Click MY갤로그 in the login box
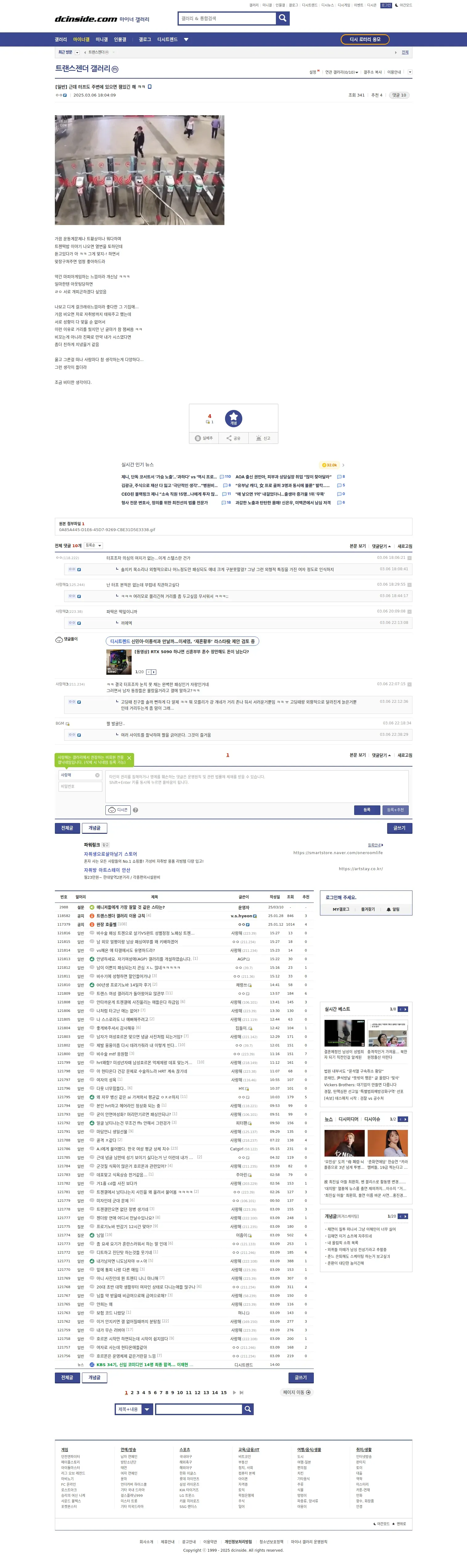The width and height of the screenshot is (467, 1568). pos(341,909)
